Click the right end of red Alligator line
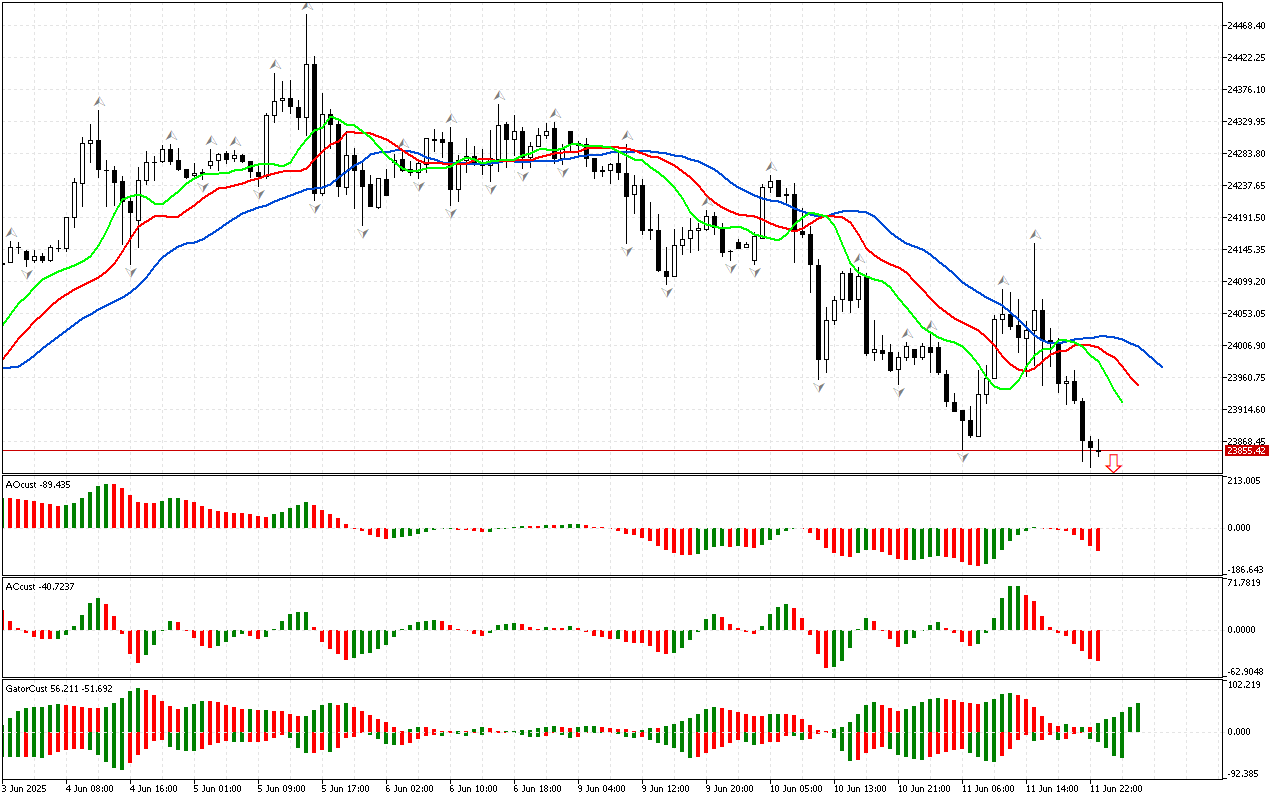The height and width of the screenshot is (800, 1280). click(x=1138, y=384)
